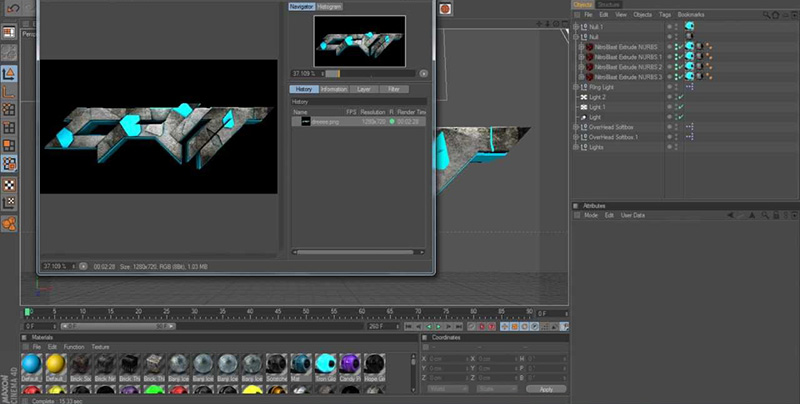800x404 pixels.
Task: Toggle the green check on Light
Action: [x=681, y=117]
